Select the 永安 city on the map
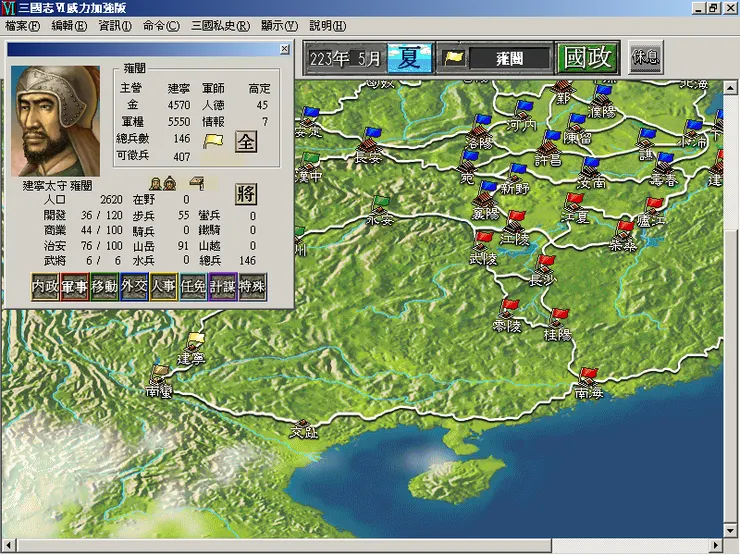The height and width of the screenshot is (555, 740). coord(380,211)
